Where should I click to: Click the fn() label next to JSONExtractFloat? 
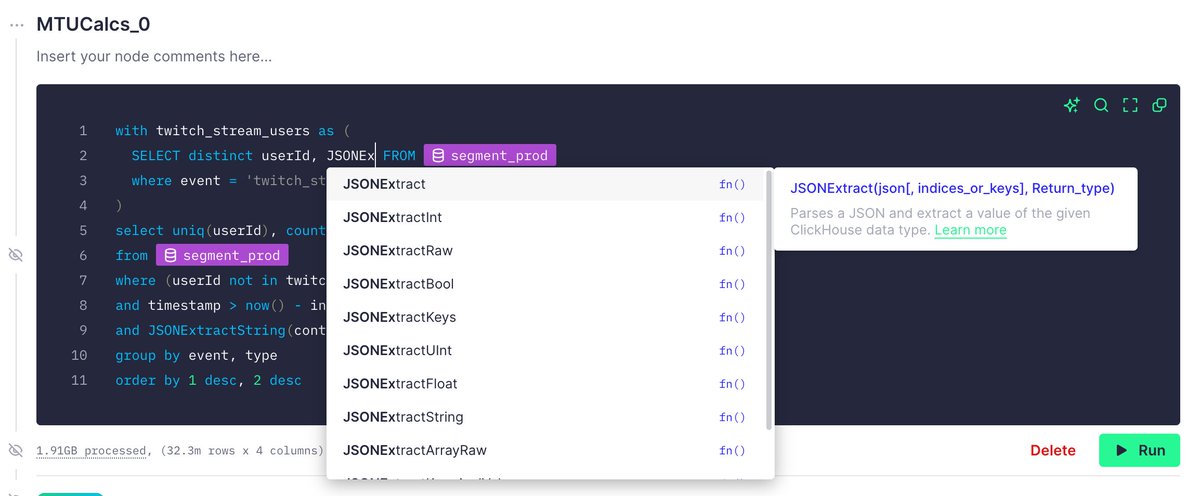(732, 384)
